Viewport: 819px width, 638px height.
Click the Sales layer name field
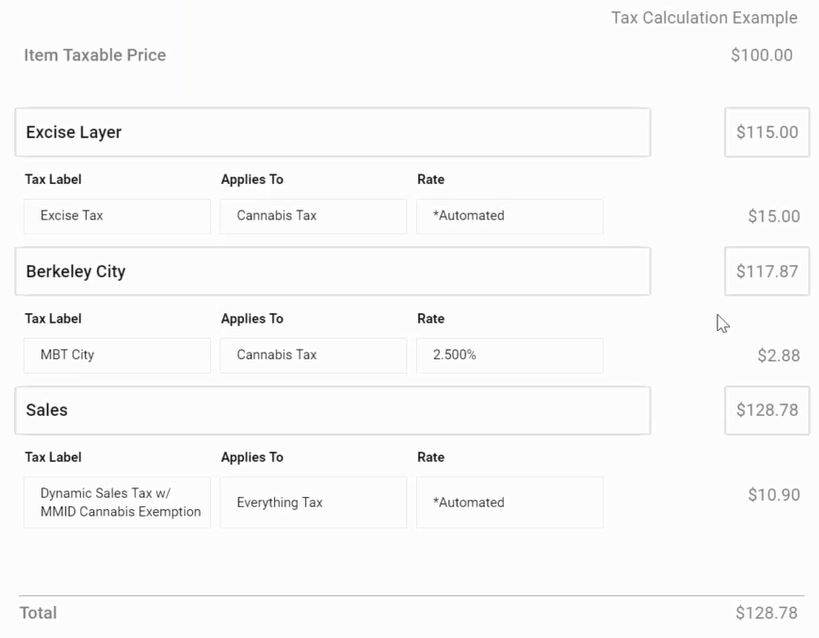[333, 410]
